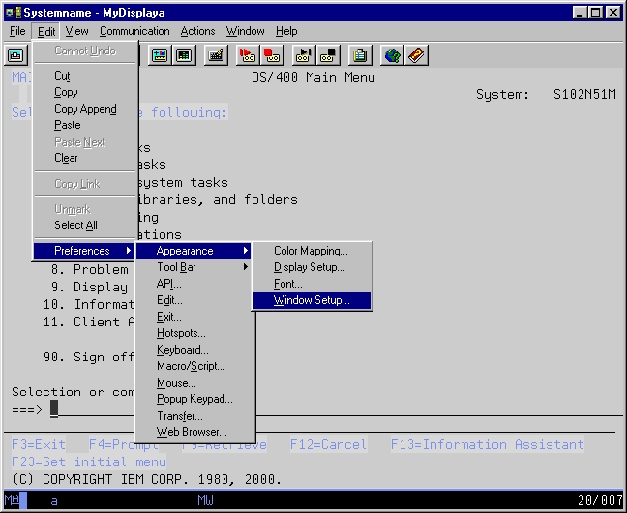The width and height of the screenshot is (627, 513).
Task: Click the F12=Cancel function key text
Action: [328, 444]
